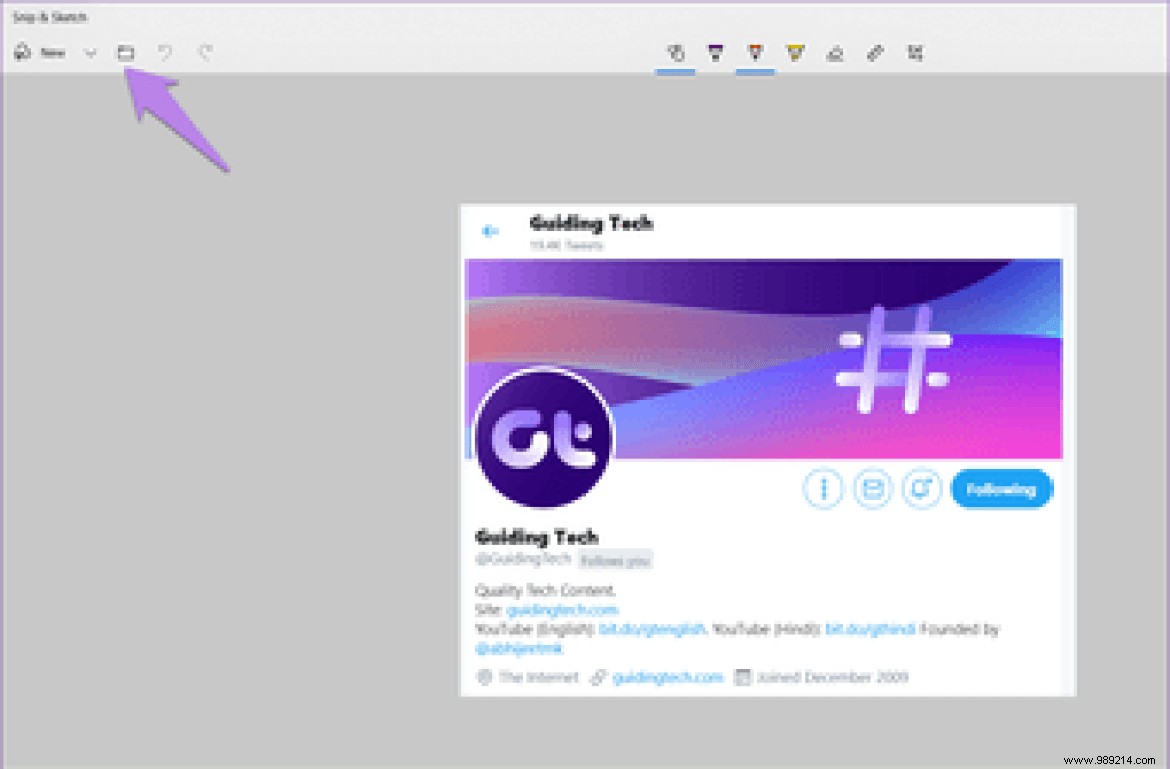1170x769 pixels.
Task: Click Following to unfollow Guiding Tech
Action: click(1001, 489)
